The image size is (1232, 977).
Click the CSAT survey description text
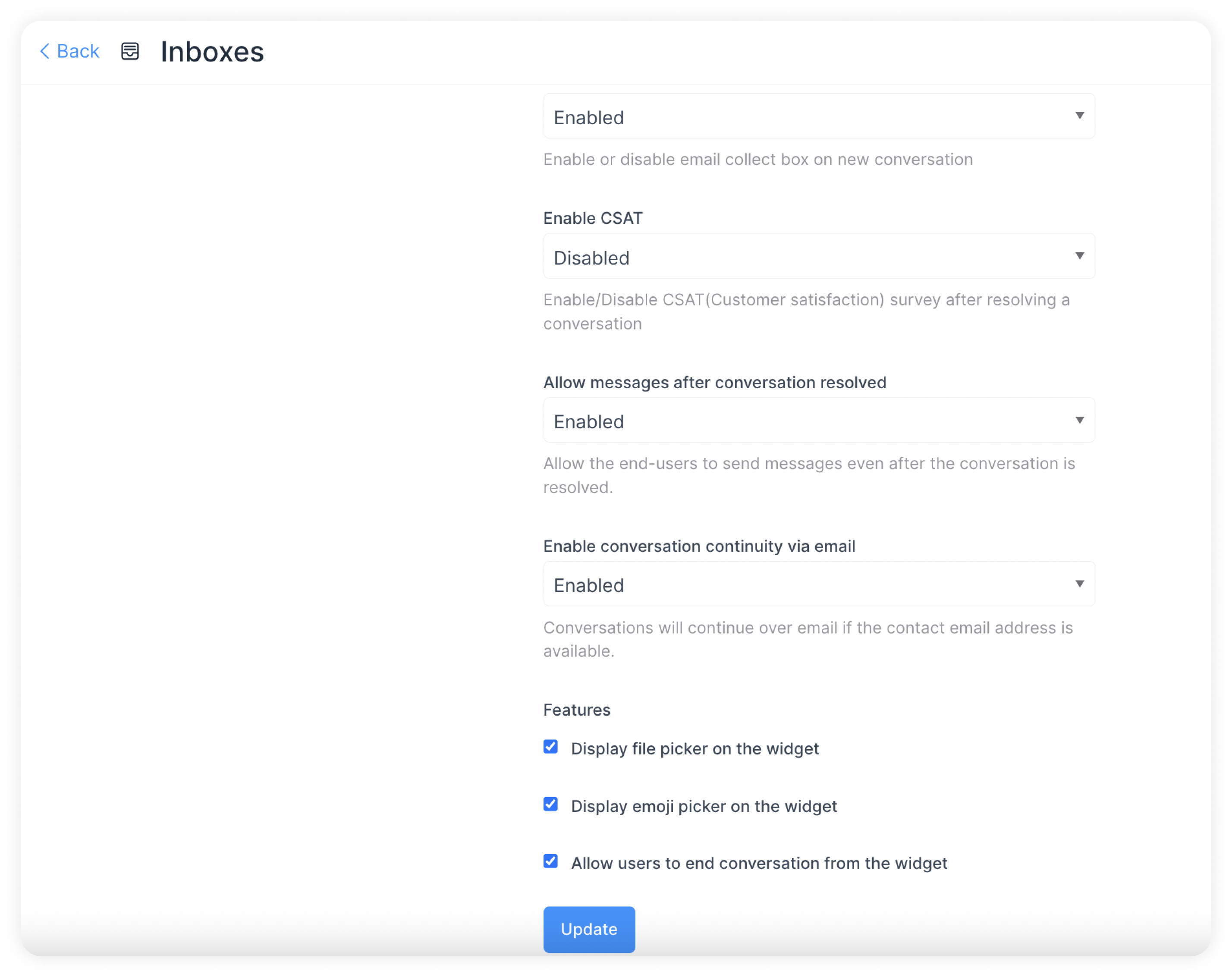tap(806, 312)
